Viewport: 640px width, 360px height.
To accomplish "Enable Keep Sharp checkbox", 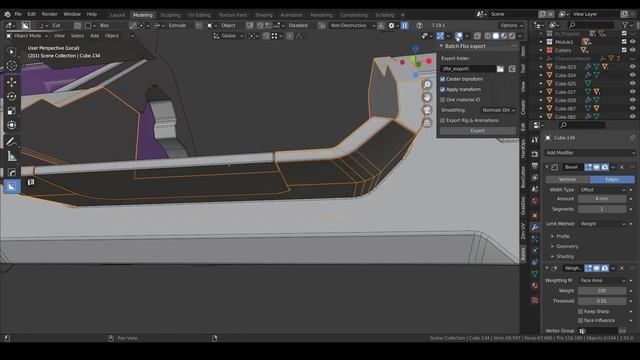I will point(580,311).
